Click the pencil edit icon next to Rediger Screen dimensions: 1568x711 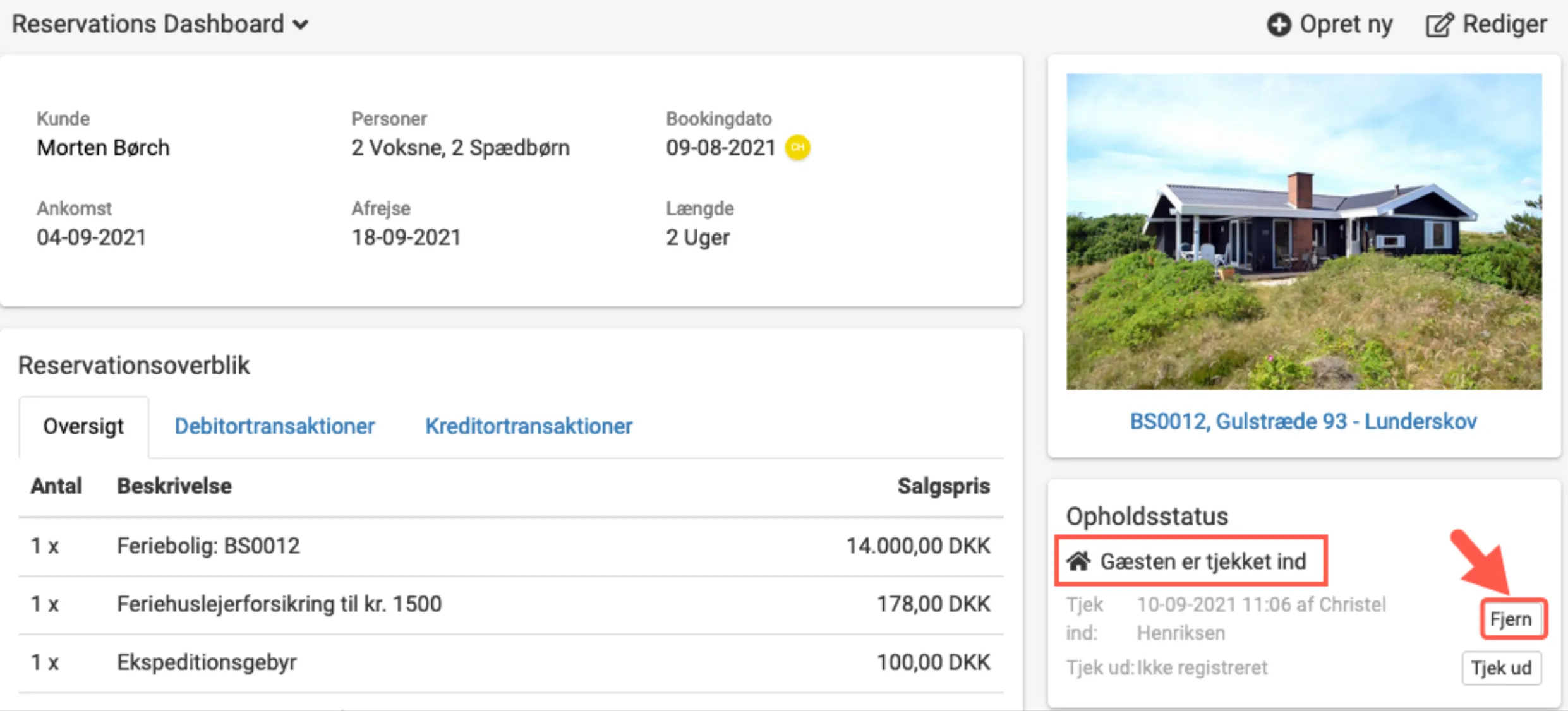point(1439,25)
